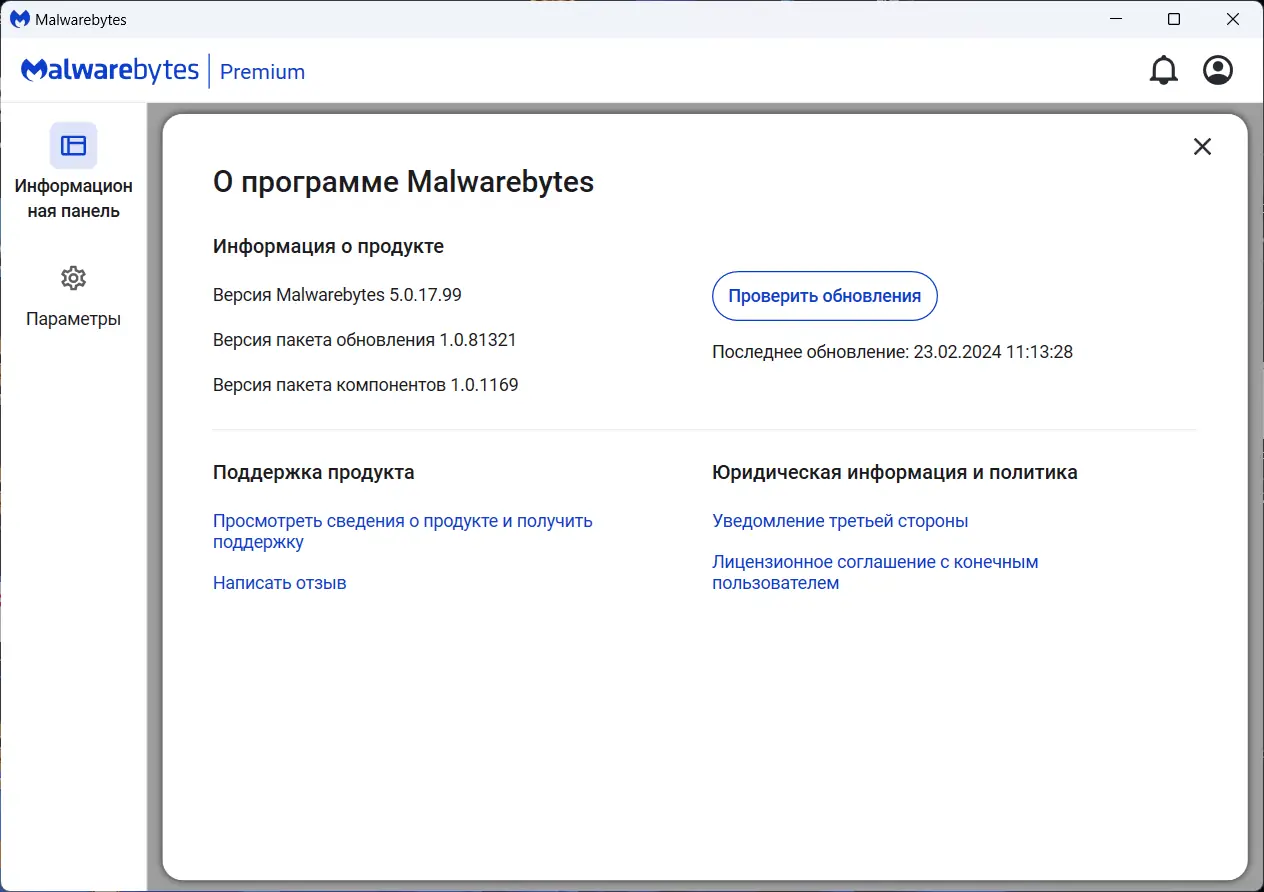Image resolution: width=1264 pixels, height=892 pixels.
Task: Click Версия Malwarebytes 5.0.17.99 text
Action: (x=337, y=295)
